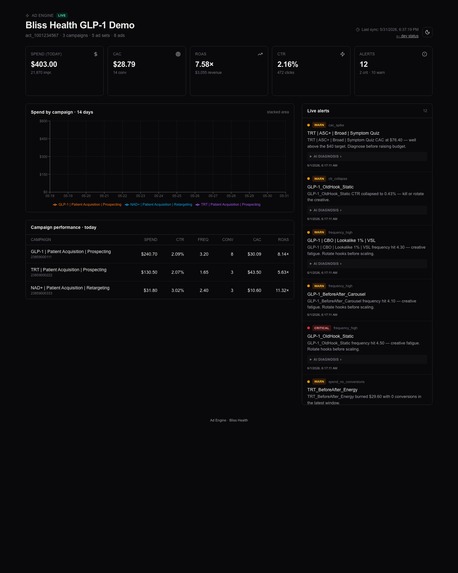Toggle TRT Prospecting series in chart legend
Screen dimensions: 458x573
[228, 205]
